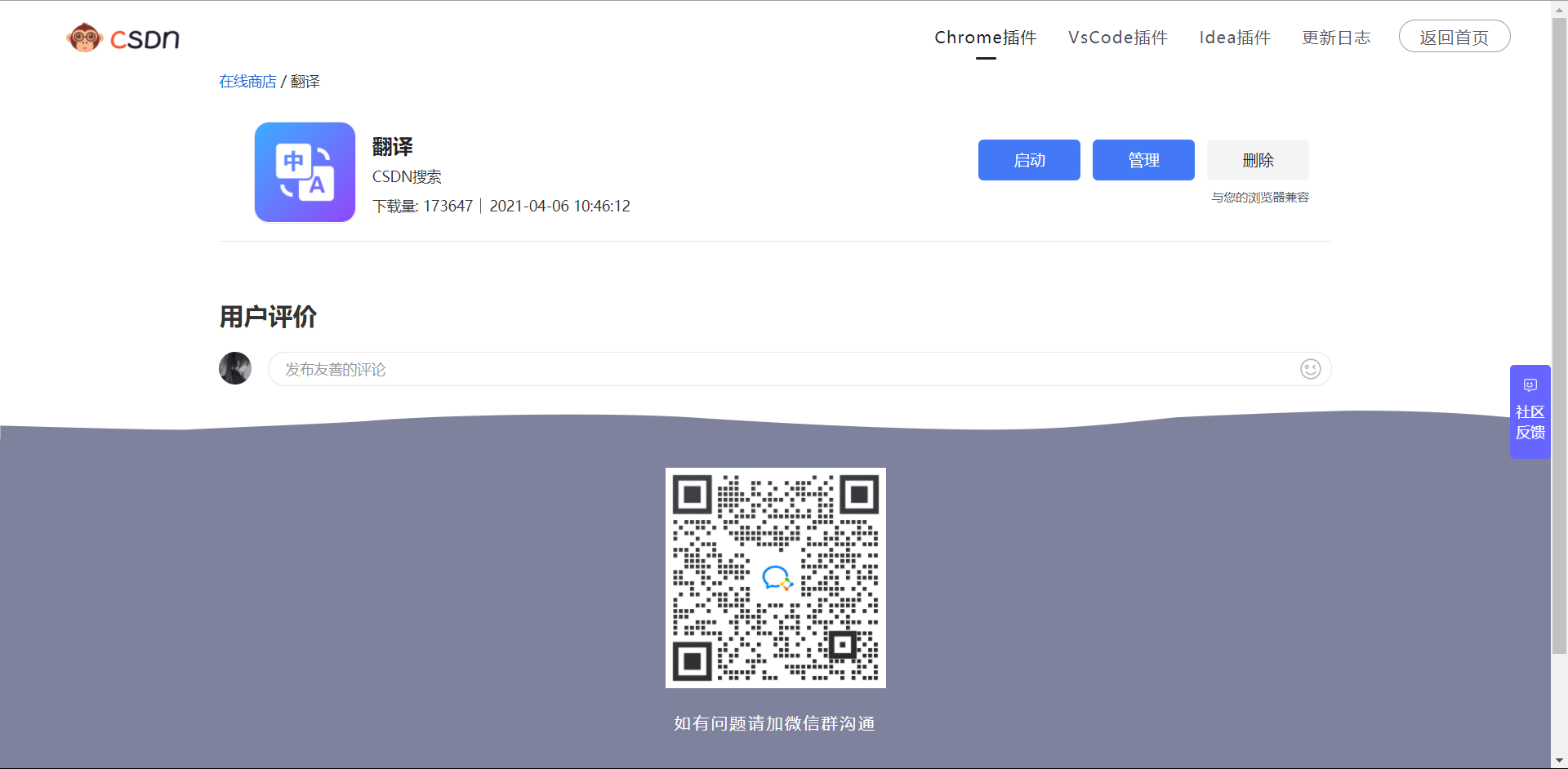Click 返回首页 to go home
The image size is (1568, 769).
(1454, 36)
